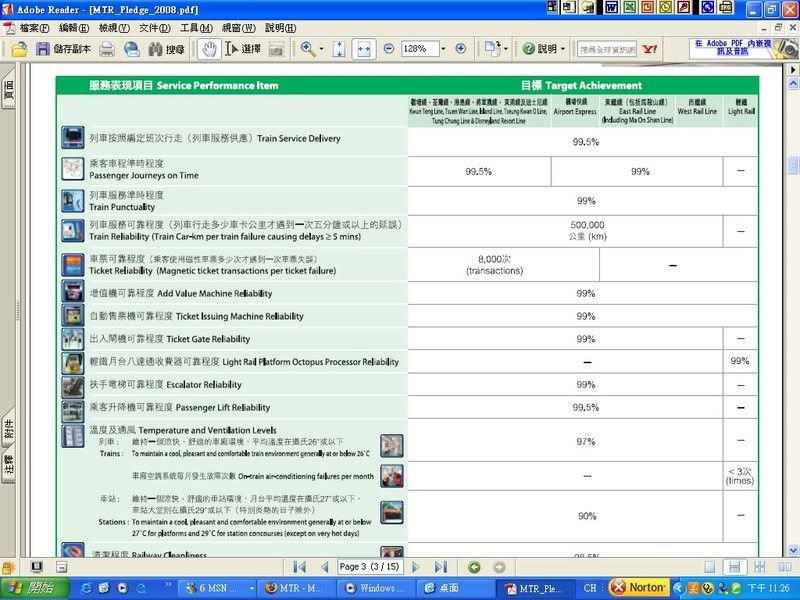Click the Train Service Delivery row icon
Viewport: 800px width, 600px height.
[72, 138]
